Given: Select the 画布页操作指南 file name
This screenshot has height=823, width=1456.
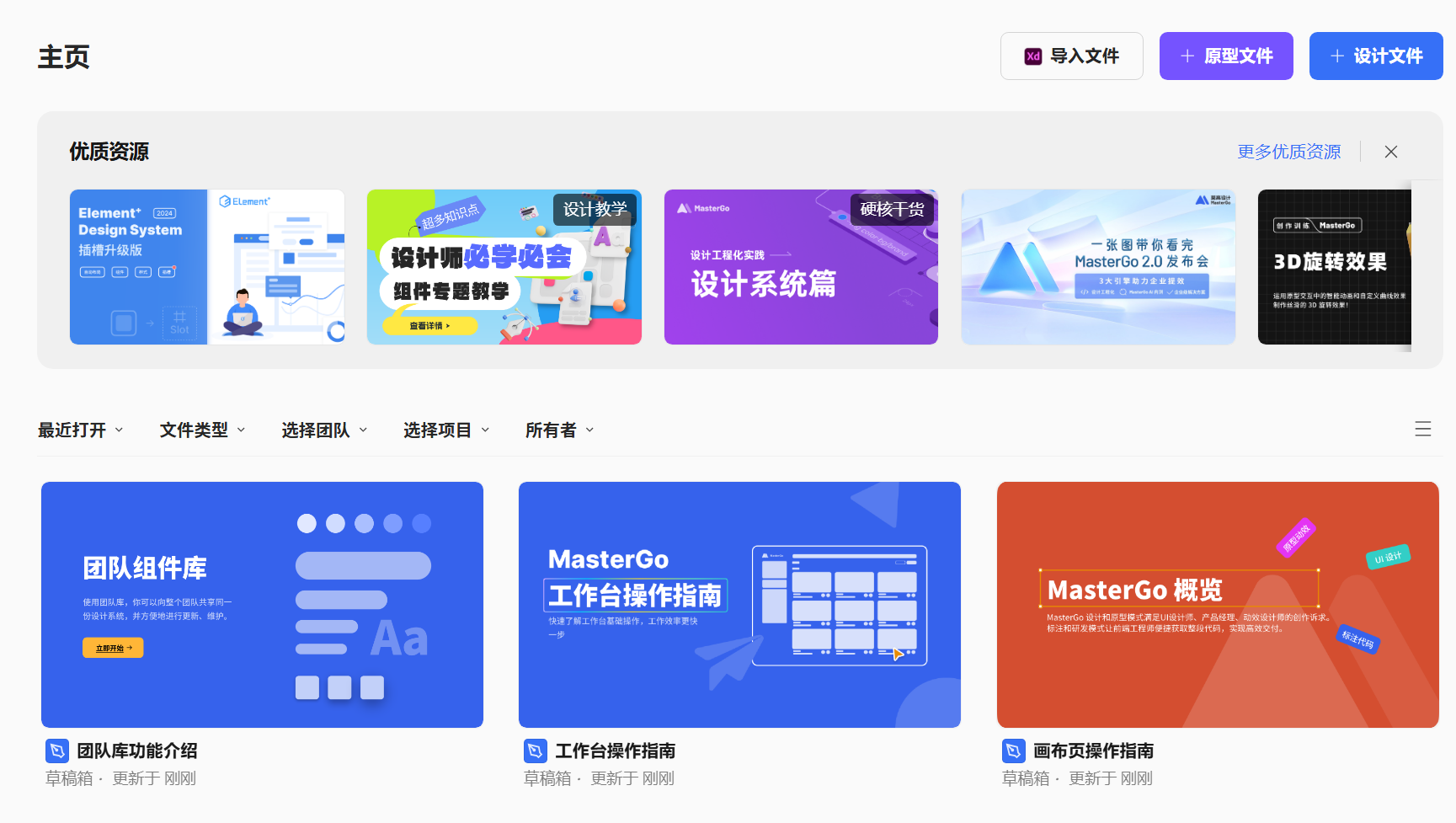Looking at the screenshot, I should click(x=1094, y=751).
